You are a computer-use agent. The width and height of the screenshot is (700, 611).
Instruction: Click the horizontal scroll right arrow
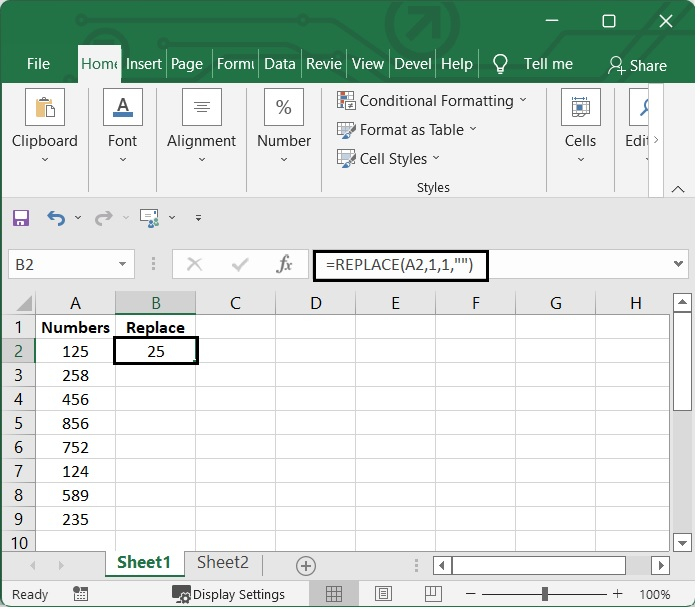(x=660, y=565)
